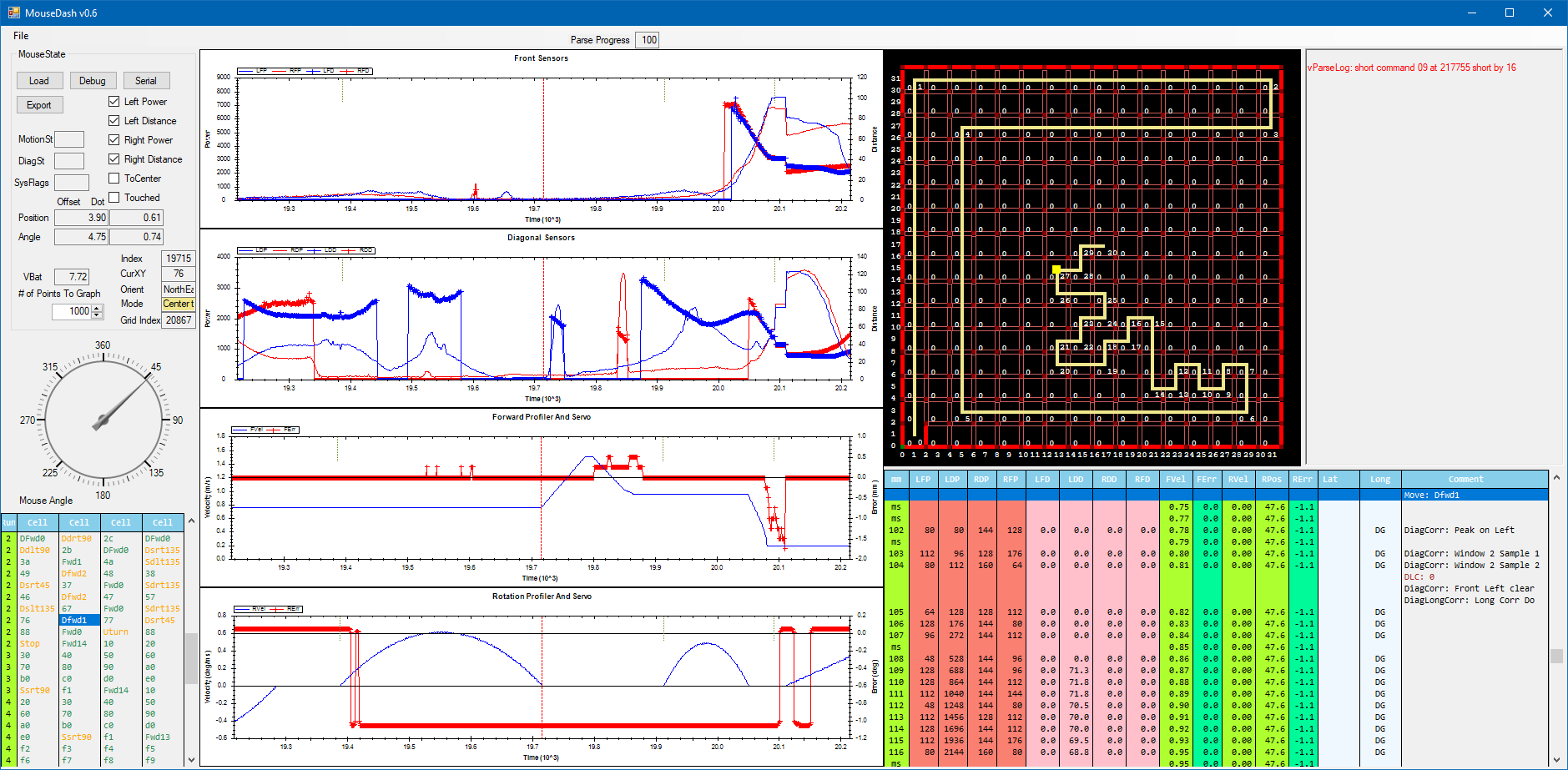Click the RPos column header

pyautogui.click(x=1272, y=480)
